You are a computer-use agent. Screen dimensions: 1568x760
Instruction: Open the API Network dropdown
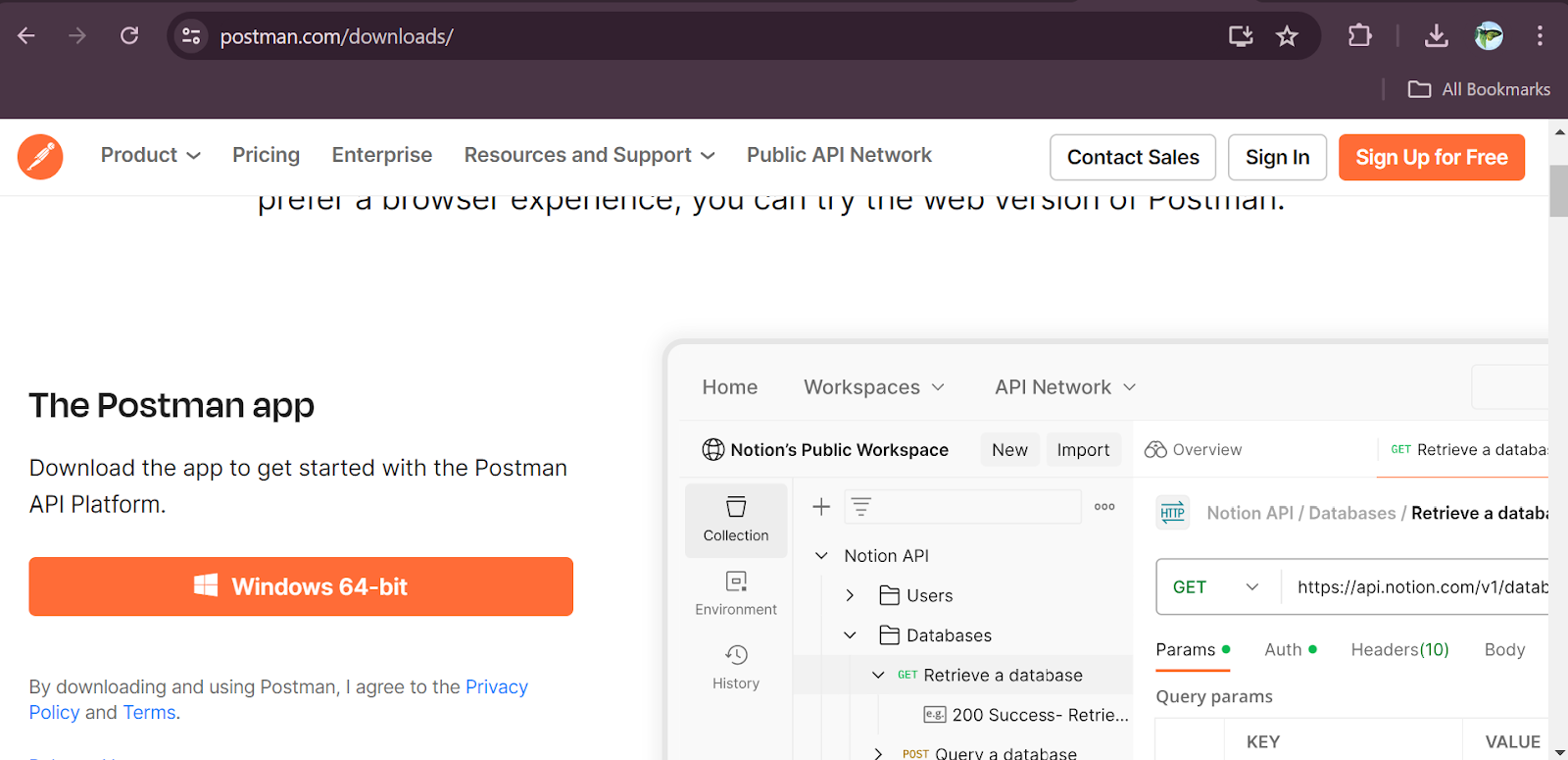point(1065,387)
